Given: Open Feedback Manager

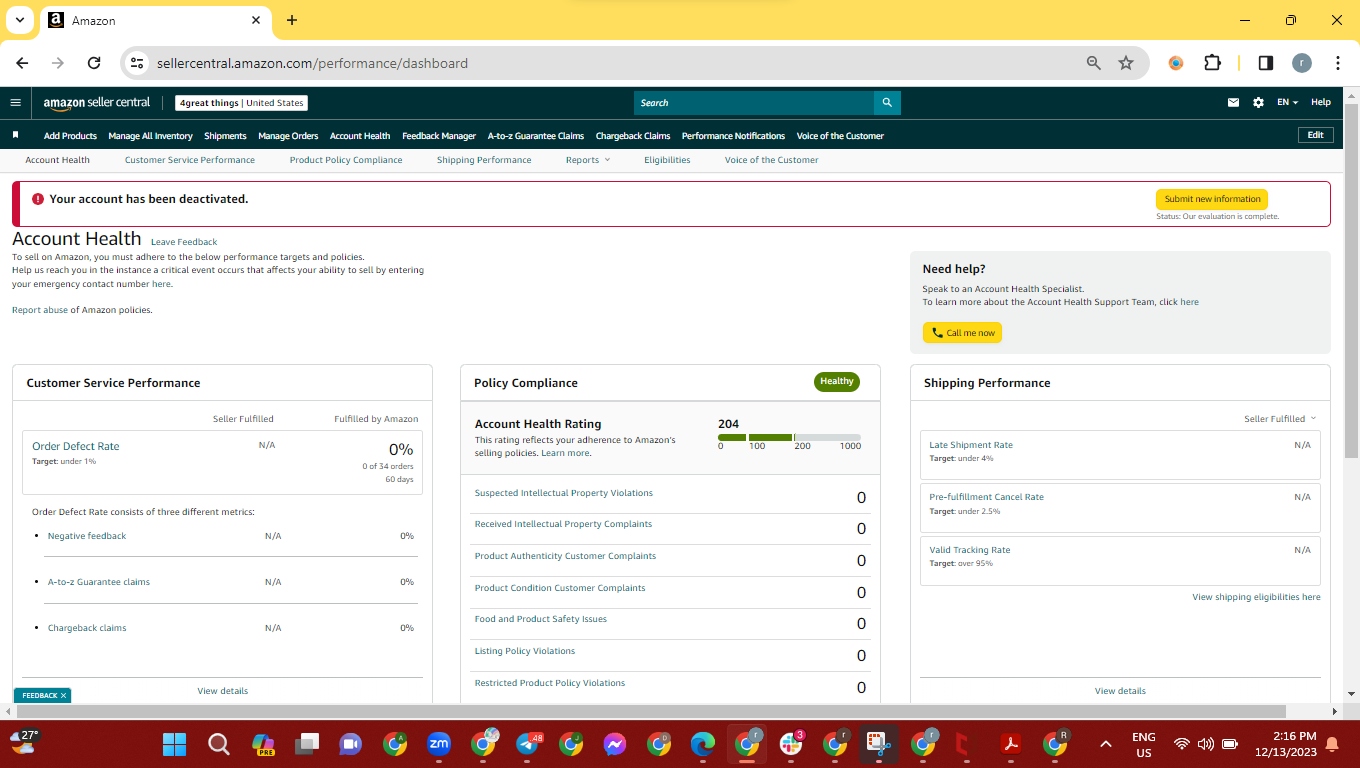Looking at the screenshot, I should pos(439,136).
